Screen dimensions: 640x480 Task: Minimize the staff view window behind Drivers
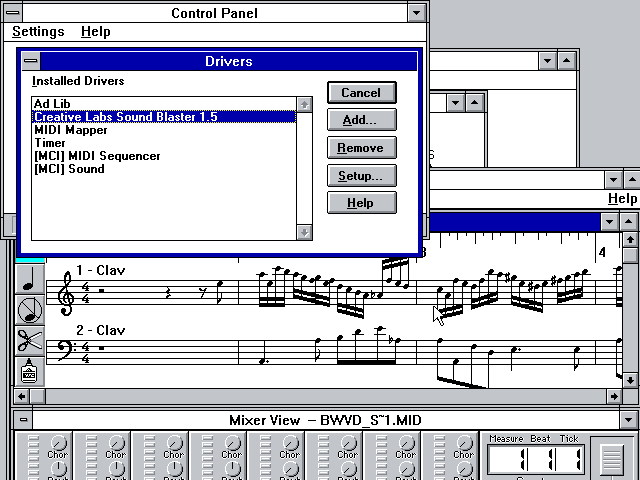pos(609,222)
